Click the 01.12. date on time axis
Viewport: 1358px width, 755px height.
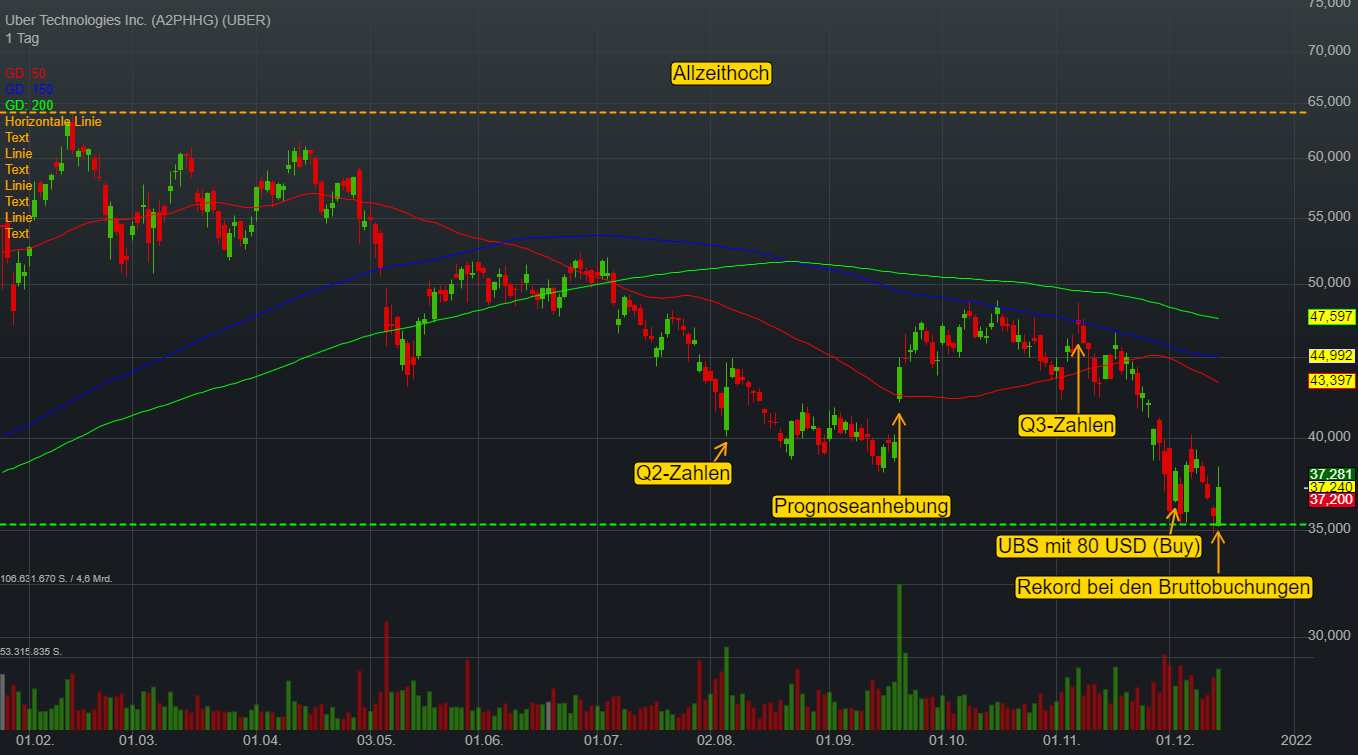pos(1175,741)
